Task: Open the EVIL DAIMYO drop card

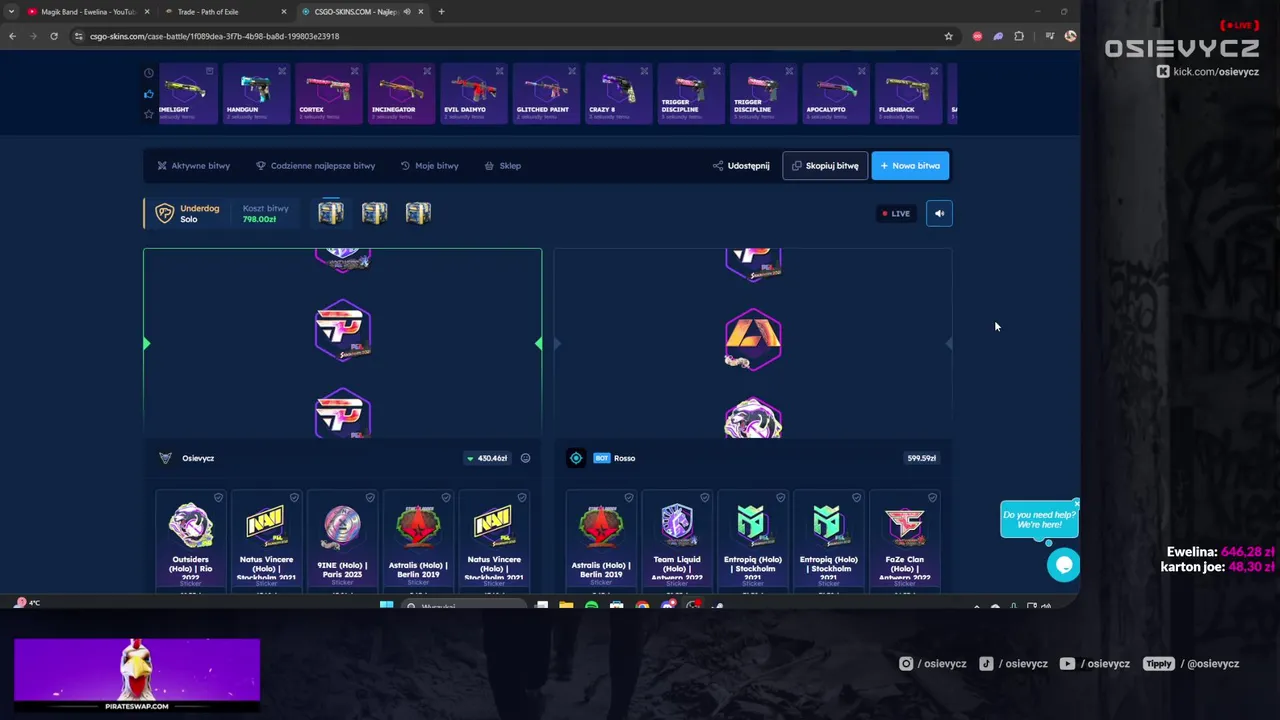Action: click(x=472, y=94)
